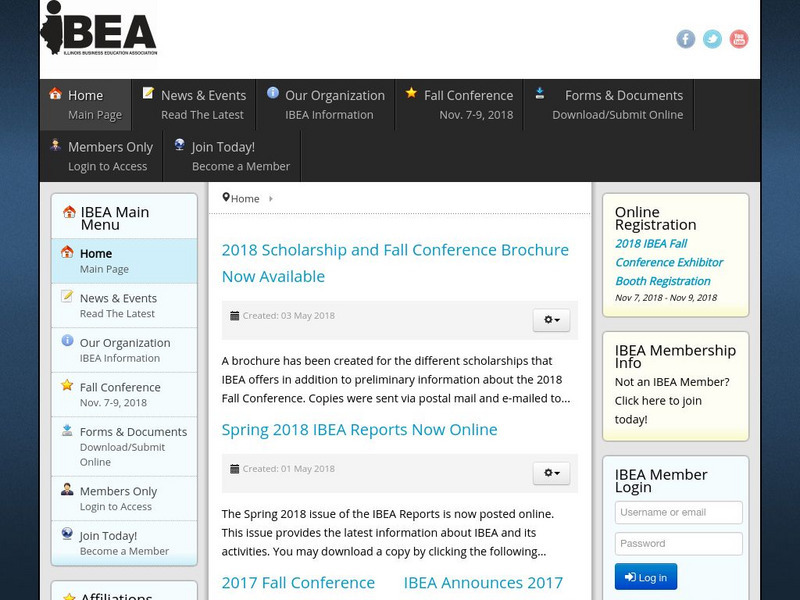Screen dimensions: 800x600
Task: Open the IBEA Facebook page icon
Action: click(x=686, y=39)
